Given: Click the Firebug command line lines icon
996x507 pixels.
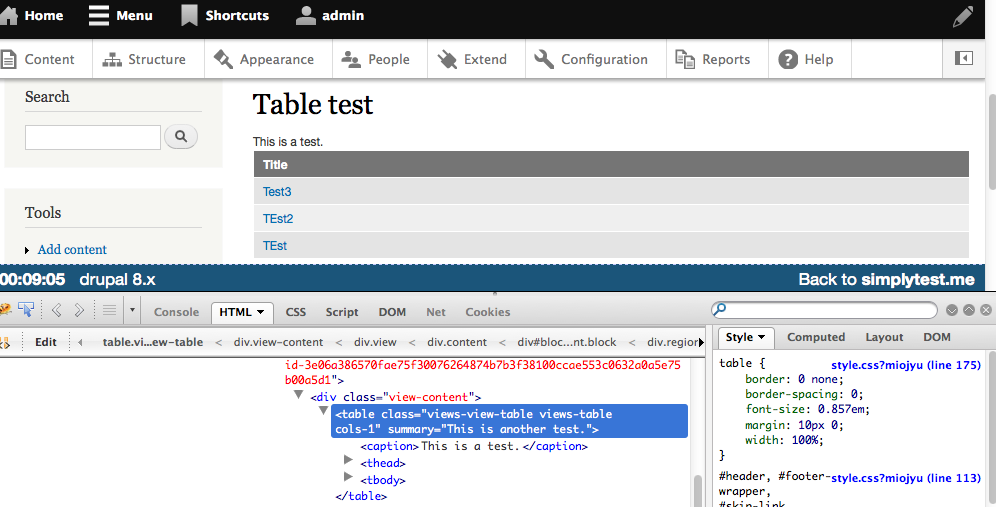Looking at the screenshot, I should click(x=109, y=310).
